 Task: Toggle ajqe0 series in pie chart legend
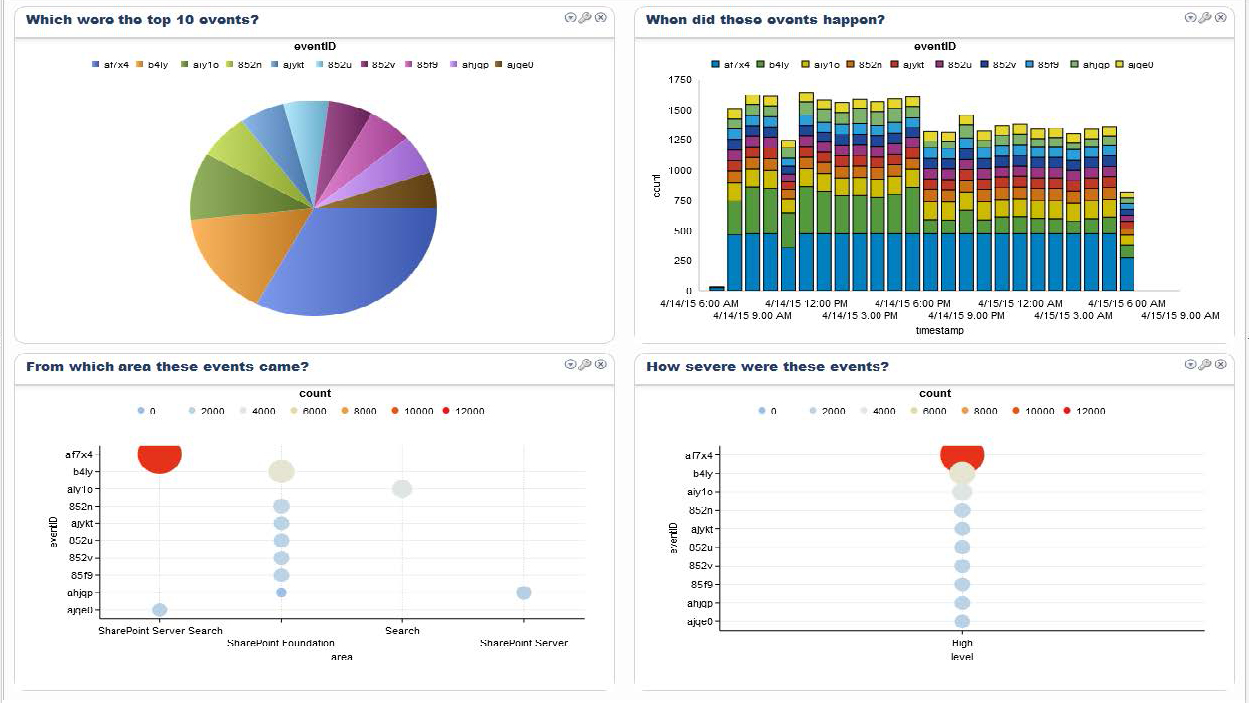click(516, 64)
